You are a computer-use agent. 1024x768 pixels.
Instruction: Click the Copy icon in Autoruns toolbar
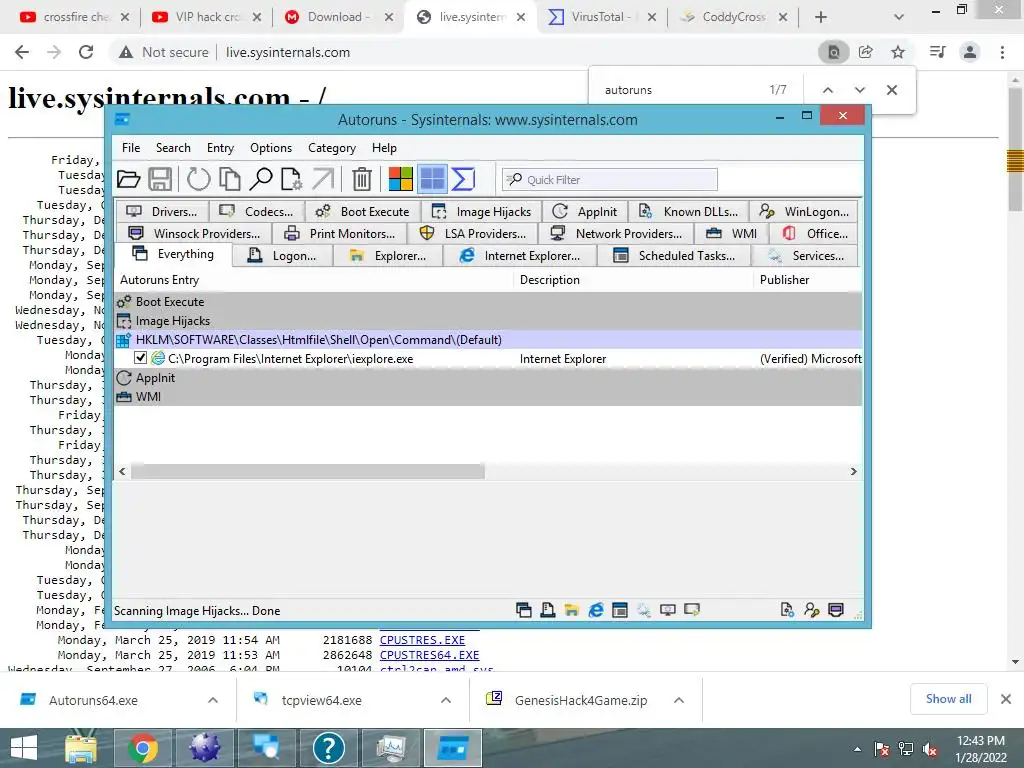(229, 179)
